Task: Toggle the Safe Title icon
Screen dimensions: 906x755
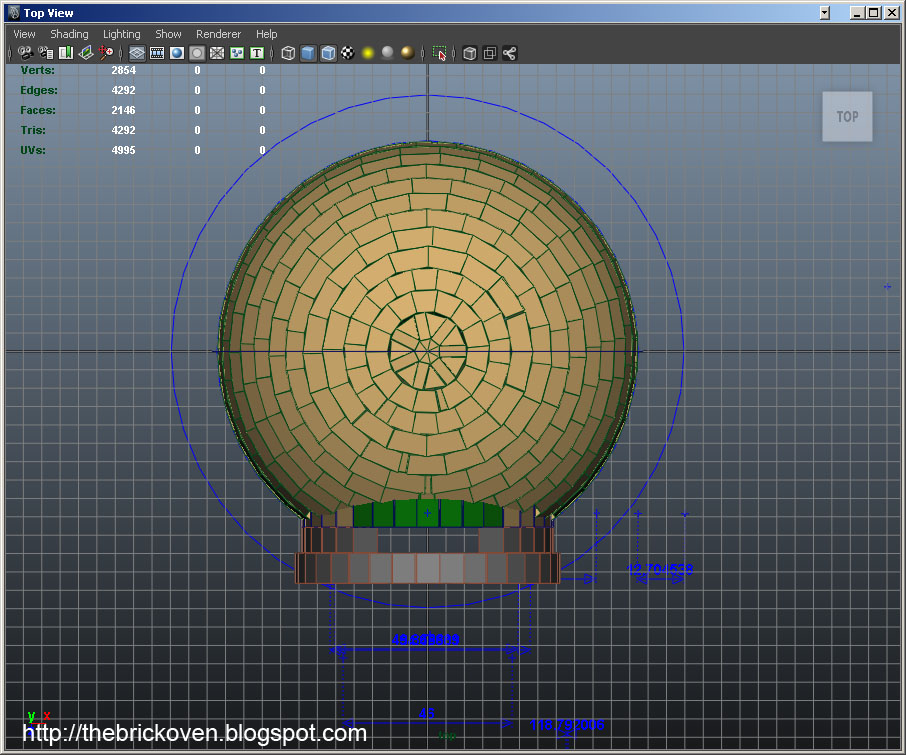Action: pyautogui.click(x=257, y=53)
